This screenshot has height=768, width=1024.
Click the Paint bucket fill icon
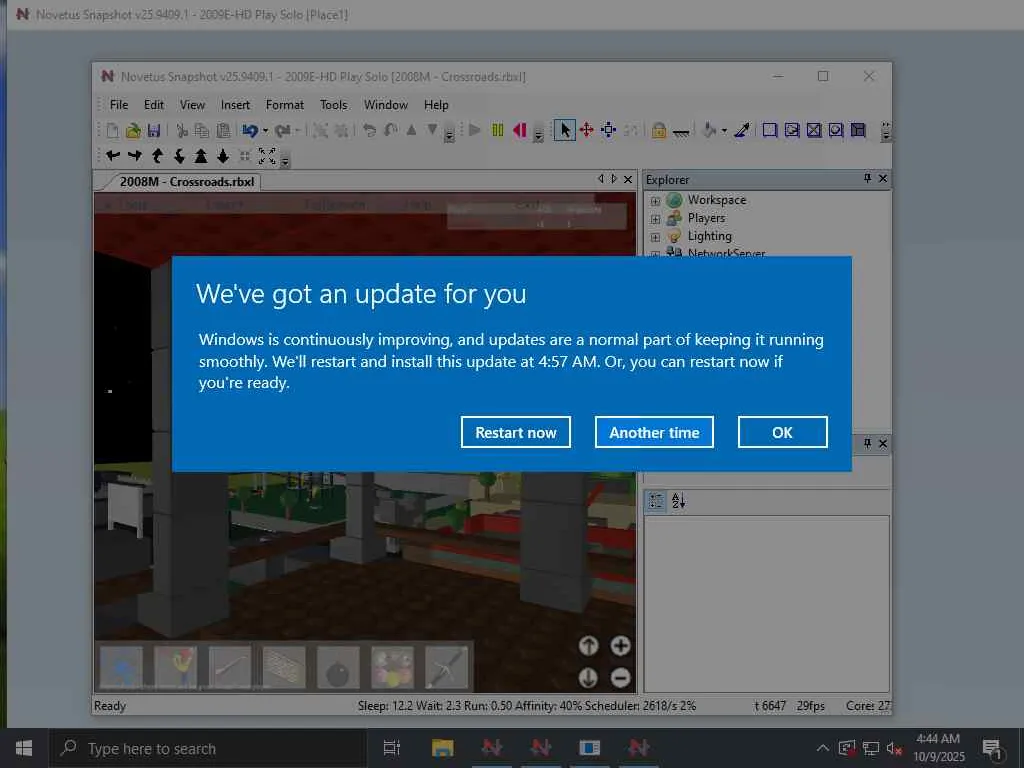pyautogui.click(x=709, y=131)
